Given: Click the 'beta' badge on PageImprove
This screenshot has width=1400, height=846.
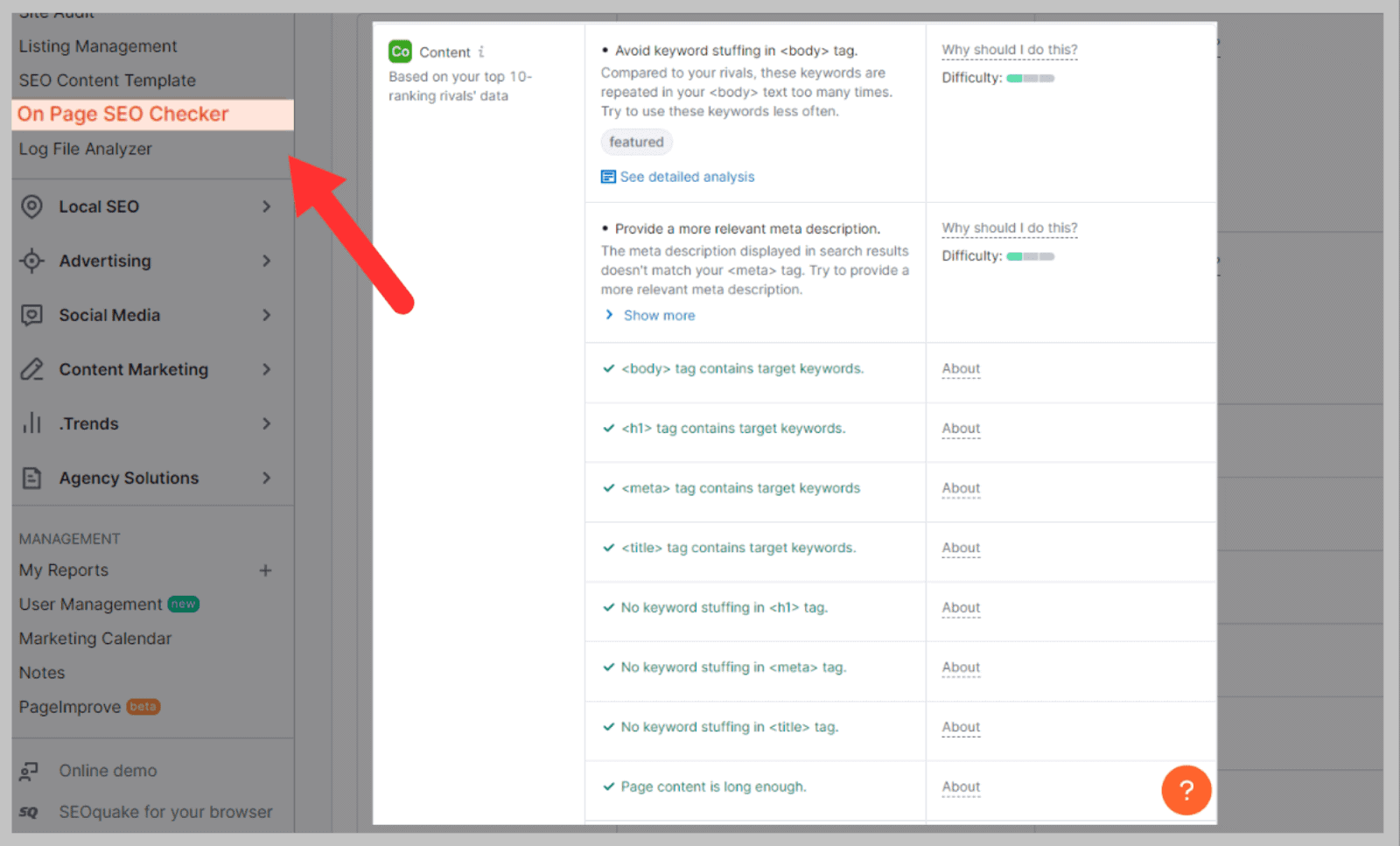Looking at the screenshot, I should pyautogui.click(x=143, y=707).
